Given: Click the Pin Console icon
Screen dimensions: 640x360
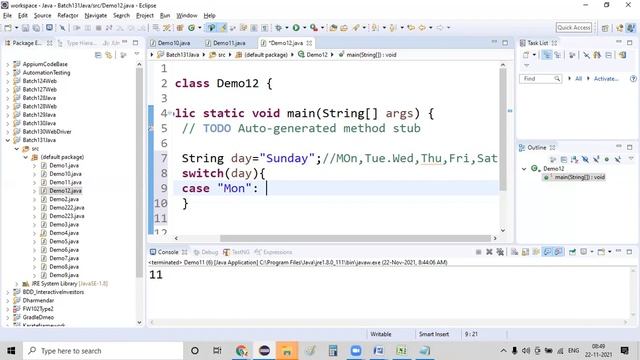Looking at the screenshot, I should [572, 252].
